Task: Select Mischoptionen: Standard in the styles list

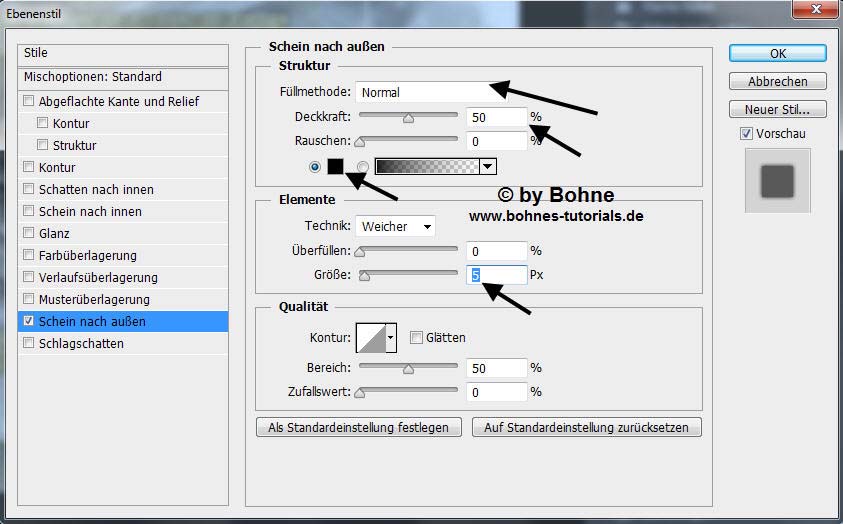Action: (x=93, y=77)
